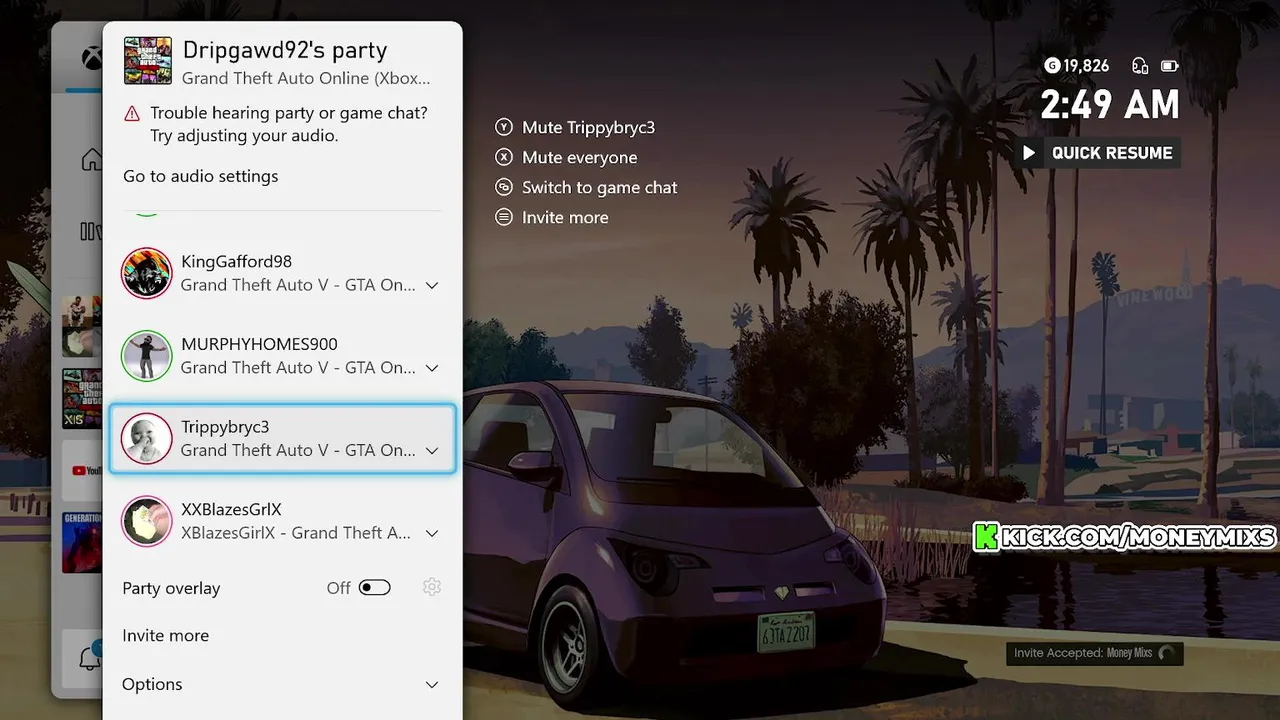Click the 2:49 AM clock
Image resolution: width=1280 pixels, height=720 pixels.
coord(1110,104)
